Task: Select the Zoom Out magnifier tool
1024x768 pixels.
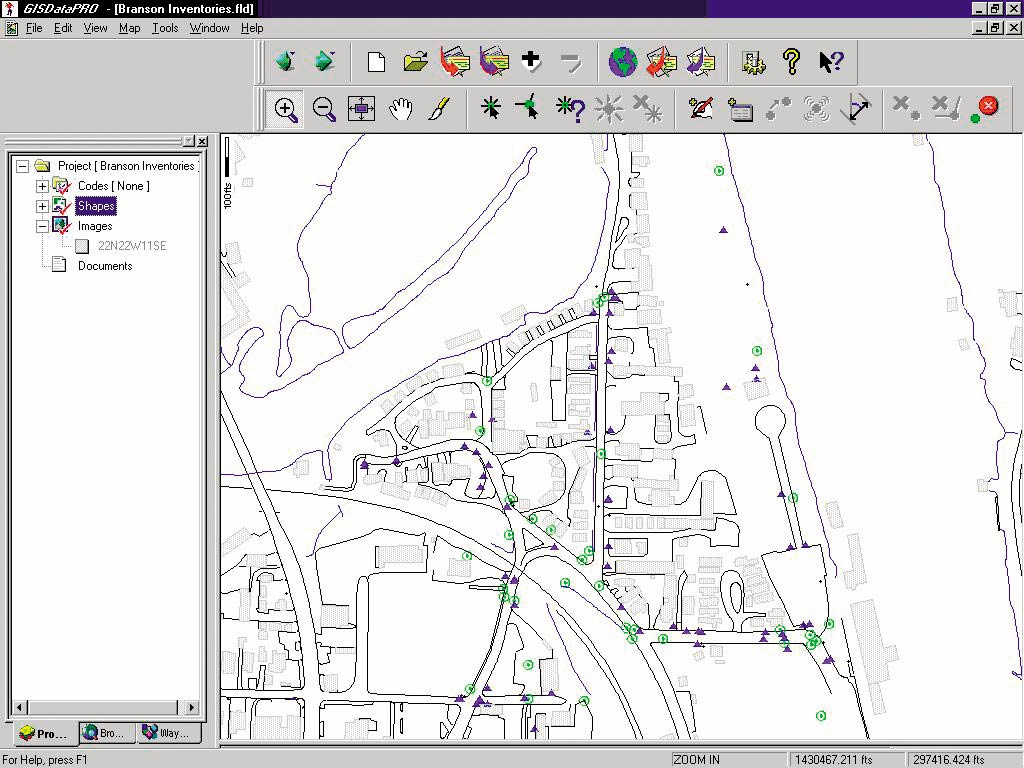Action: point(324,109)
